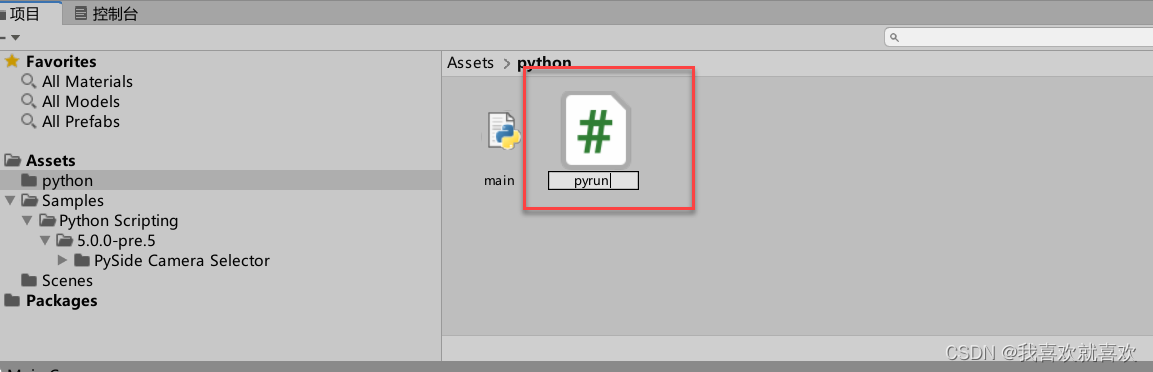This screenshot has width=1153, height=372.
Task: Click the pyrun rename text field
Action: click(593, 180)
